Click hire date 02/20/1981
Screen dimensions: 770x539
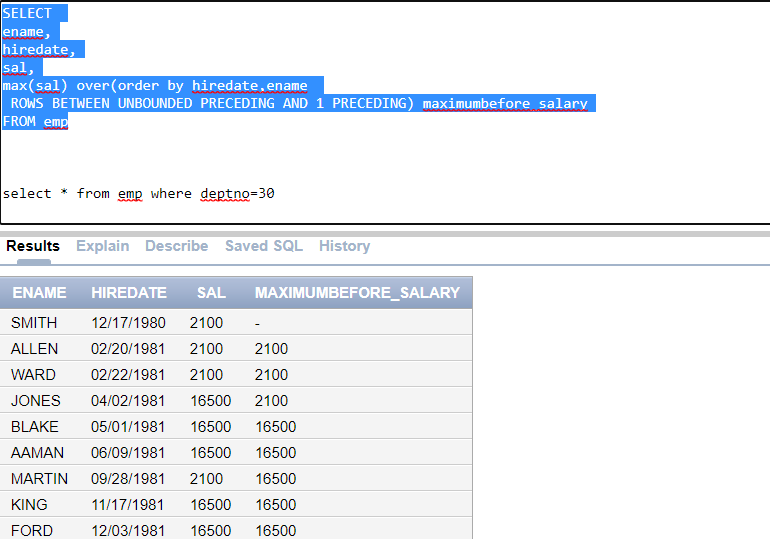[128, 349]
